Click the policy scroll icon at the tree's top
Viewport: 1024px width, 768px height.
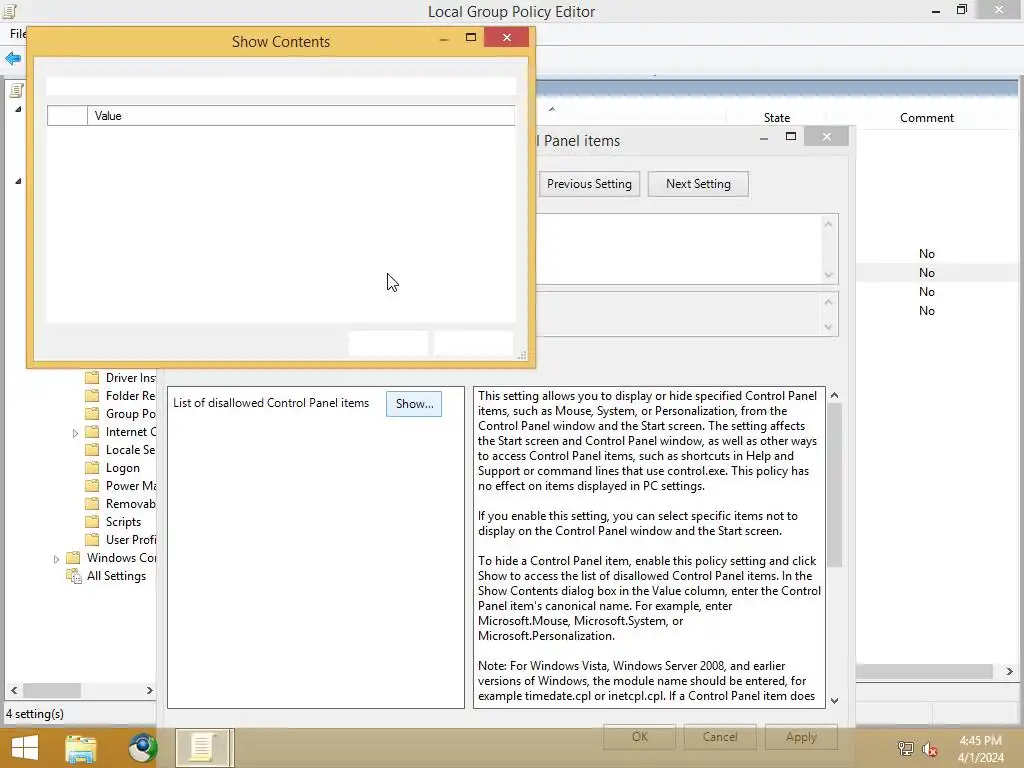pos(16,91)
